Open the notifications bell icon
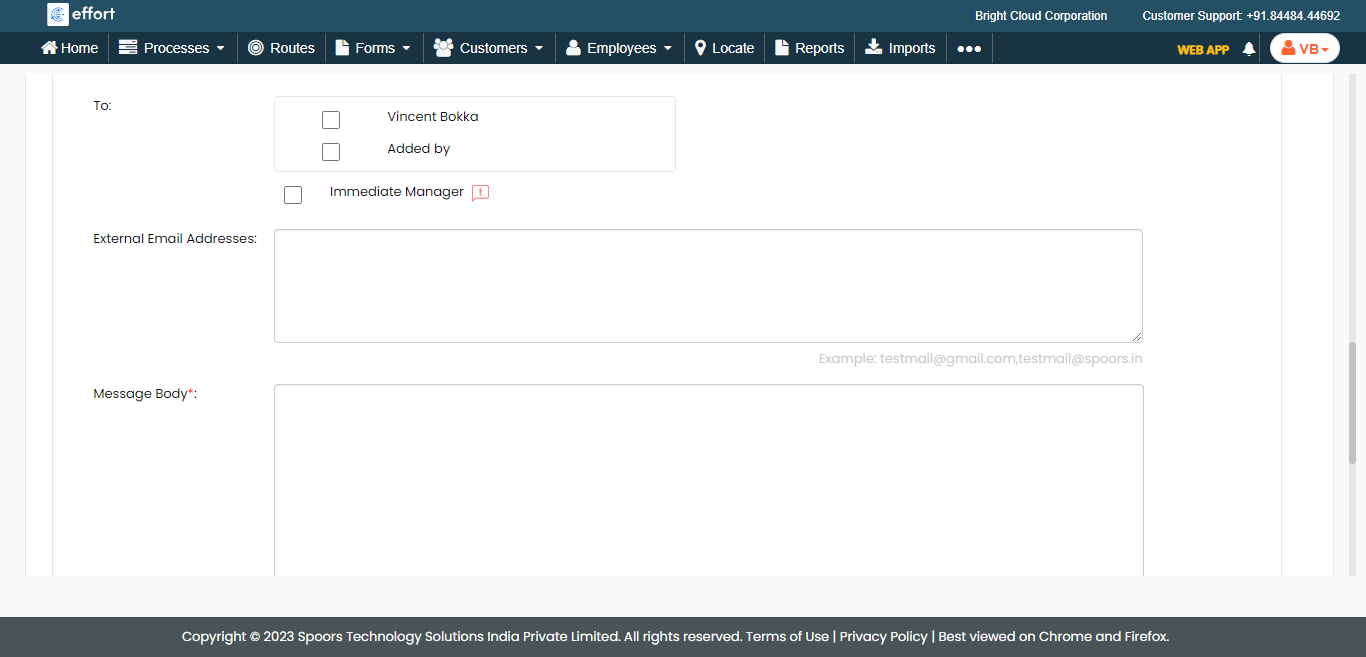 [1248, 48]
